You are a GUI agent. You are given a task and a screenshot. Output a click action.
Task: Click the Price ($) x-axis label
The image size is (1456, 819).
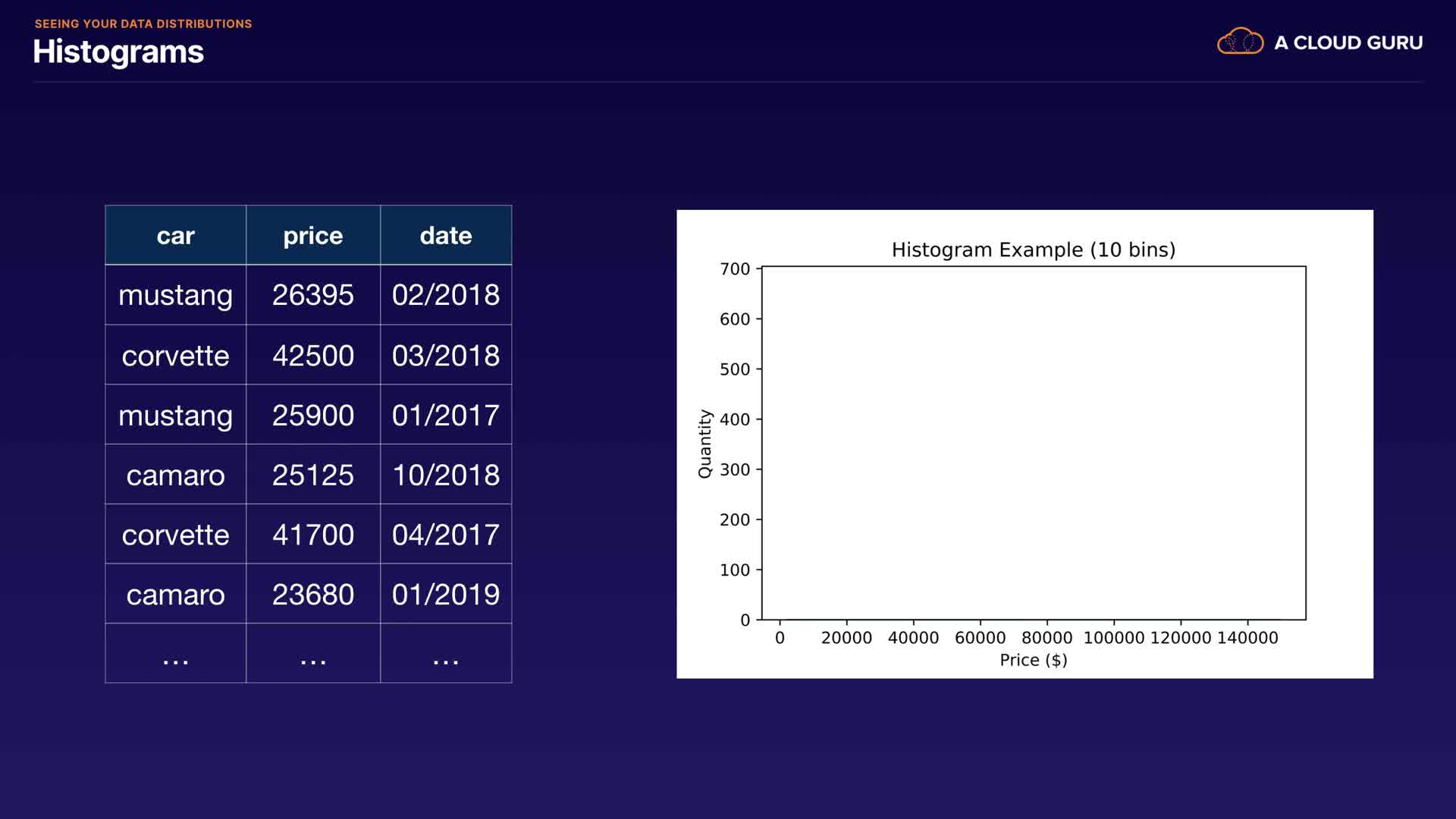[1033, 661]
